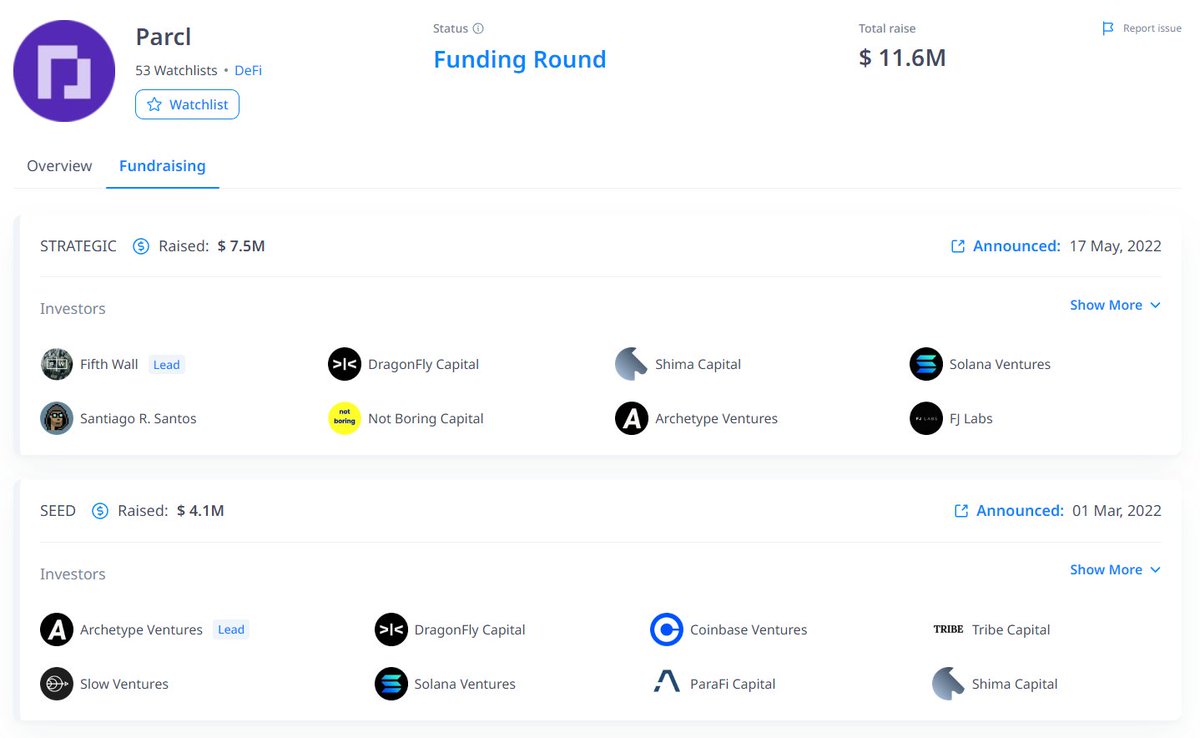The width and height of the screenshot is (1200, 738).
Task: Click the ParaFi Capital logo icon
Action: [x=667, y=683]
